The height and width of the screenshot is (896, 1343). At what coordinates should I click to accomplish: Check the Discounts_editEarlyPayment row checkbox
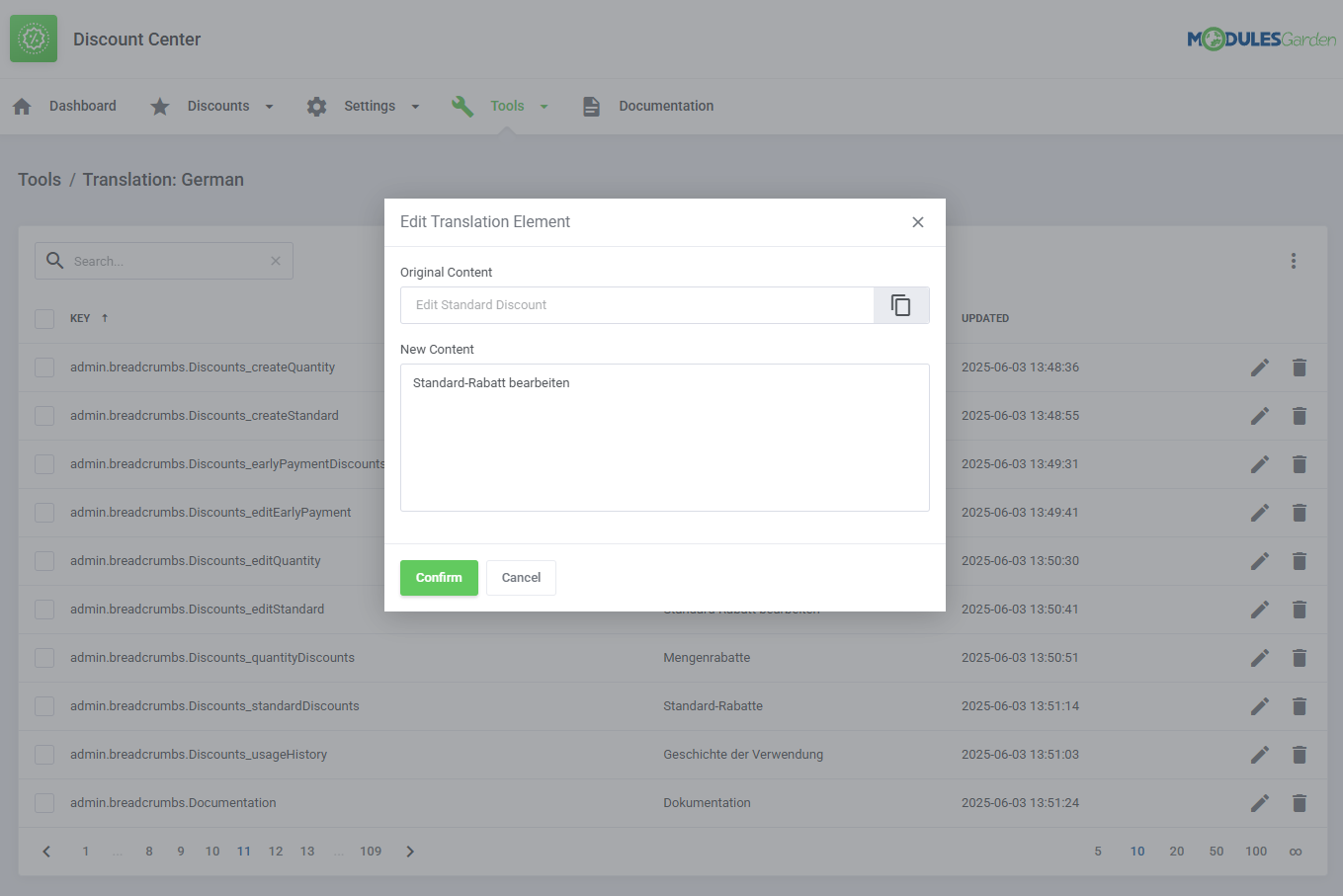tap(44, 513)
